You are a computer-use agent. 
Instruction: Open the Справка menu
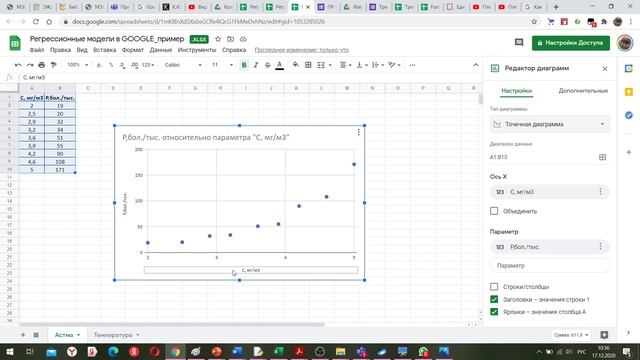(x=234, y=50)
